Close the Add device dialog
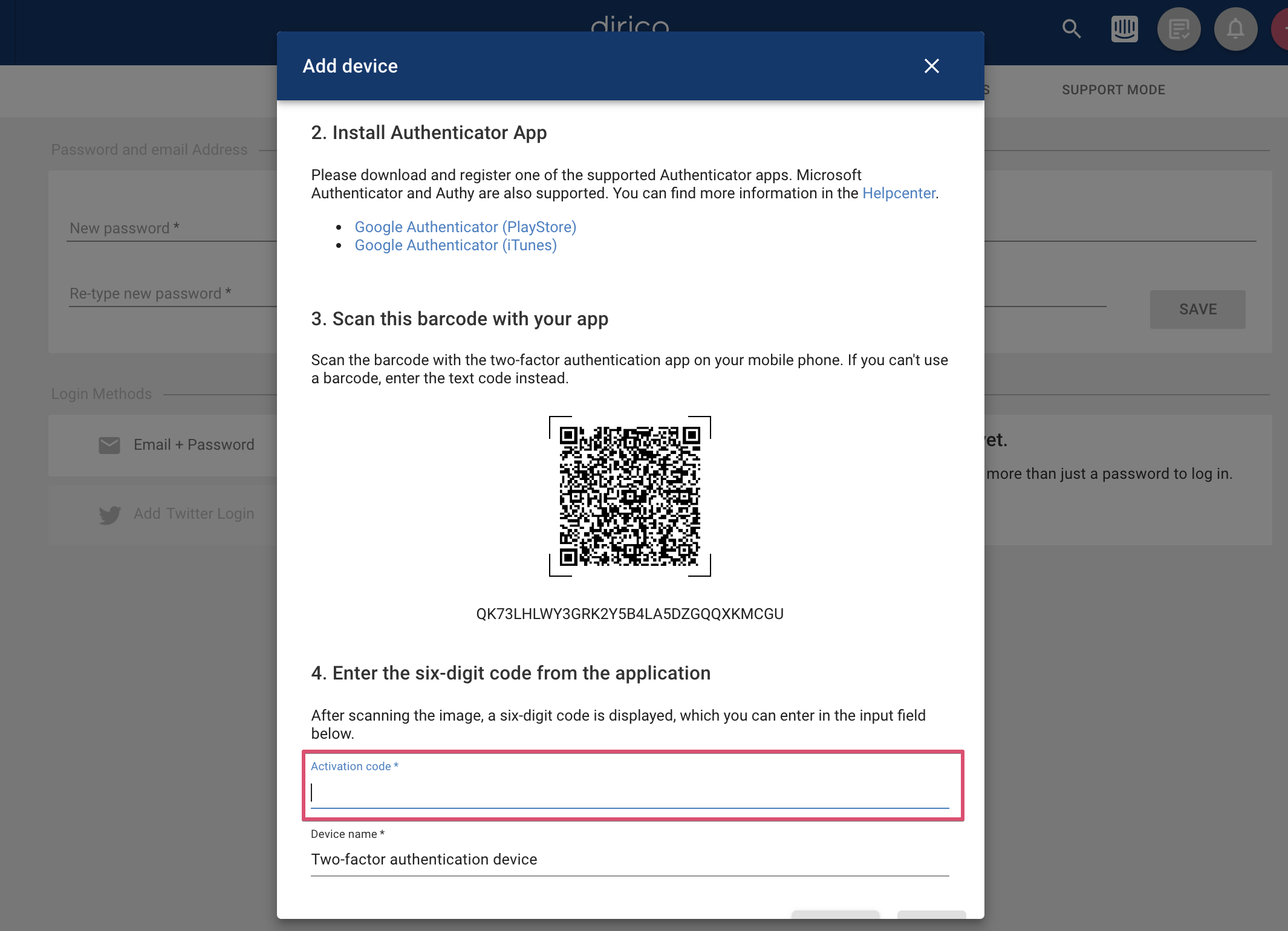This screenshot has height=931, width=1288. [x=932, y=66]
